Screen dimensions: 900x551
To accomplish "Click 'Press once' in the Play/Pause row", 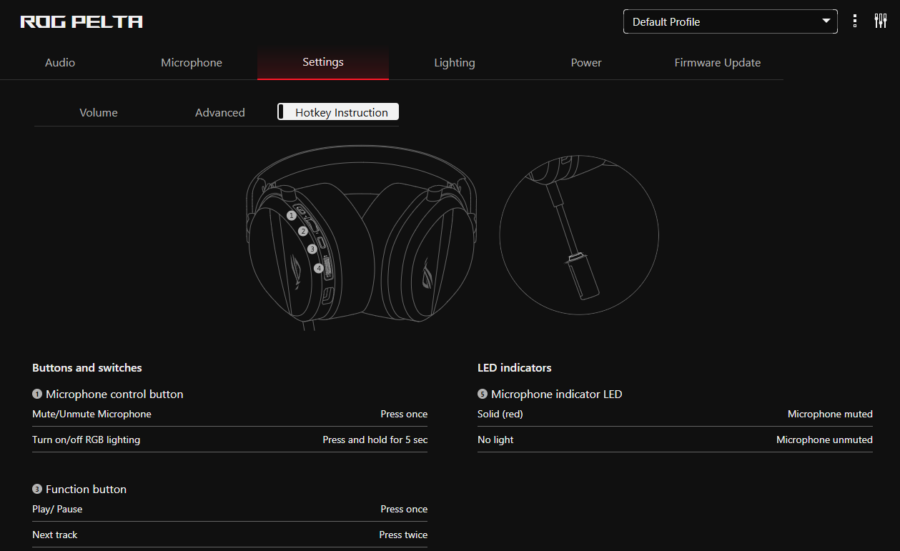I will (404, 509).
